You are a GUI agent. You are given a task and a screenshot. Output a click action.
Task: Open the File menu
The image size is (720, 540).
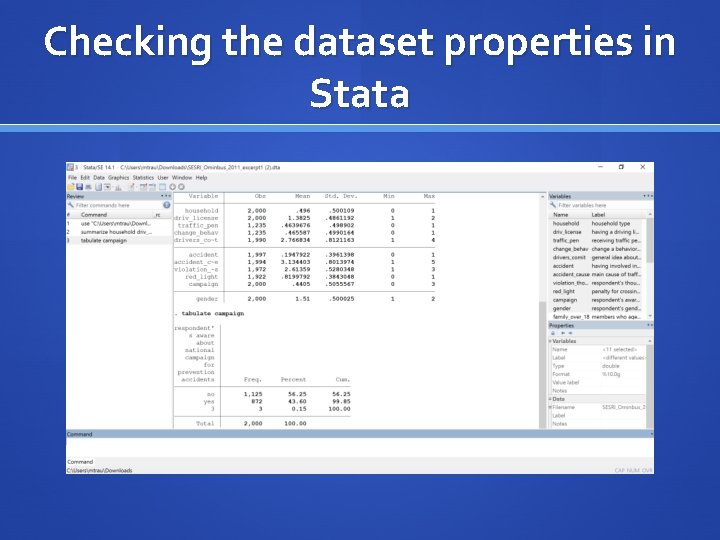[73, 178]
